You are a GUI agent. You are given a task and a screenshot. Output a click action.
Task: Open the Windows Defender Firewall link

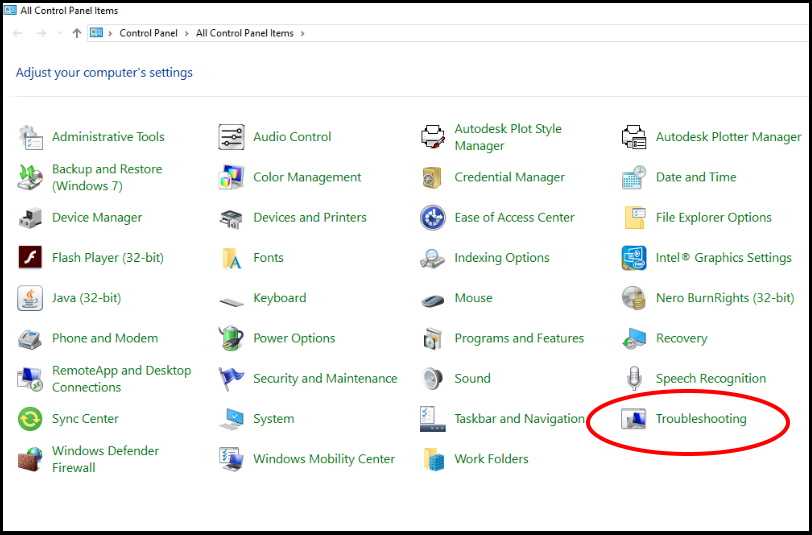[x=105, y=459]
